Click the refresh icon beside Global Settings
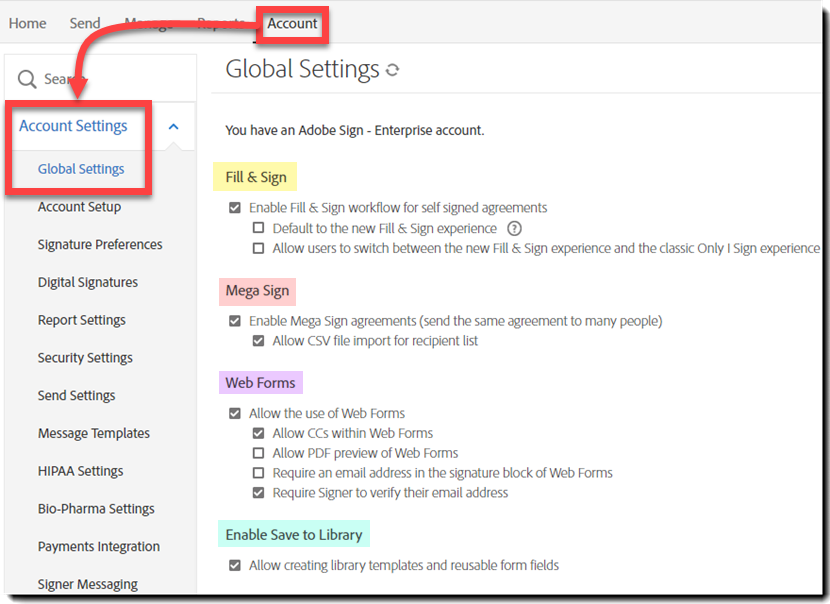This screenshot has height=604, width=830. (x=392, y=70)
